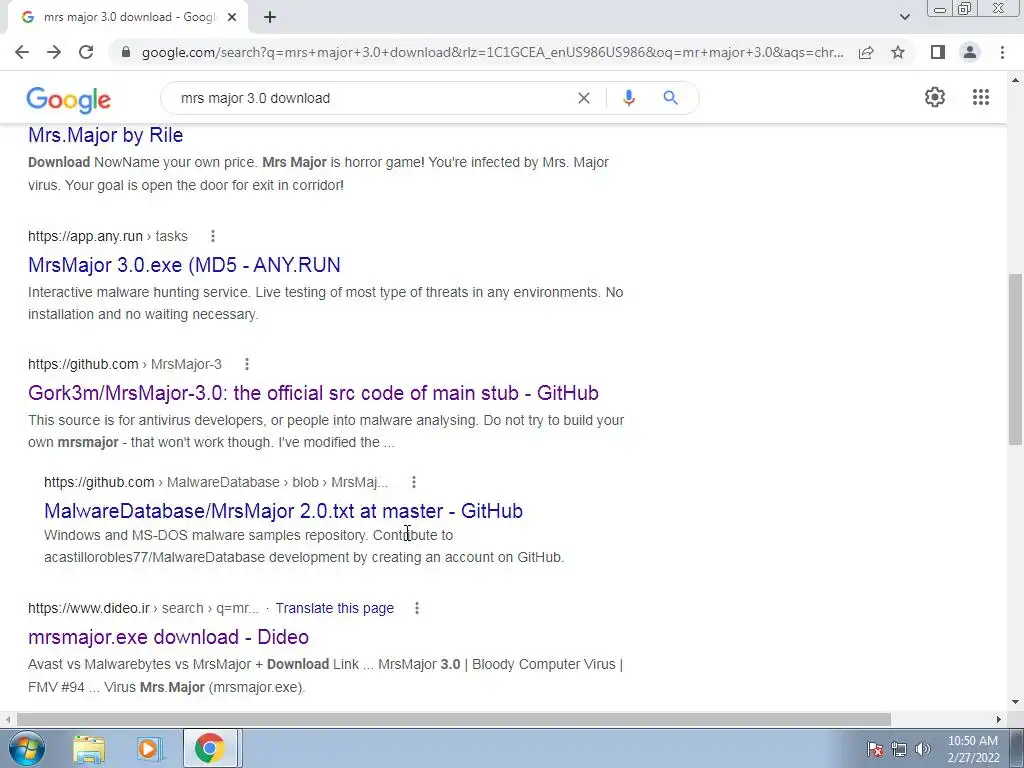Open the Mrs.Major by Rile result

(x=105, y=135)
